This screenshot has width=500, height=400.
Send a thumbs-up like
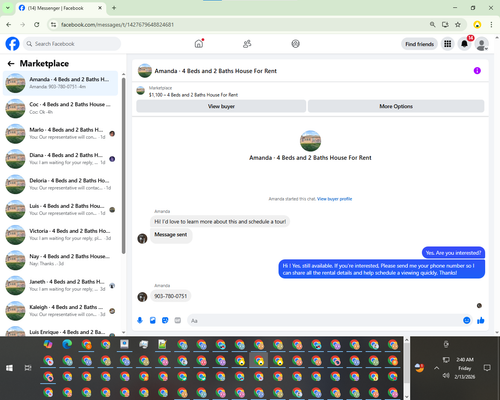click(481, 320)
